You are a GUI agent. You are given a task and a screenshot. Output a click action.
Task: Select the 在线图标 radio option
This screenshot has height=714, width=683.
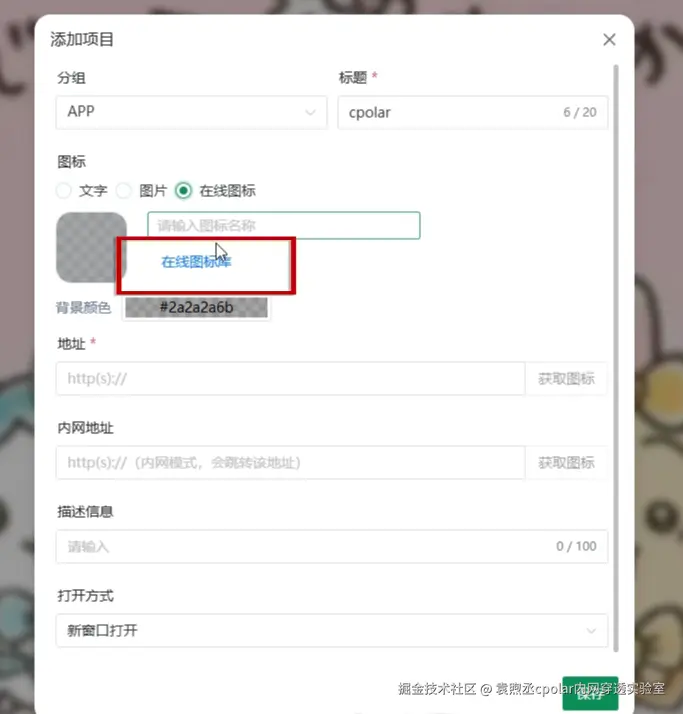point(183,190)
